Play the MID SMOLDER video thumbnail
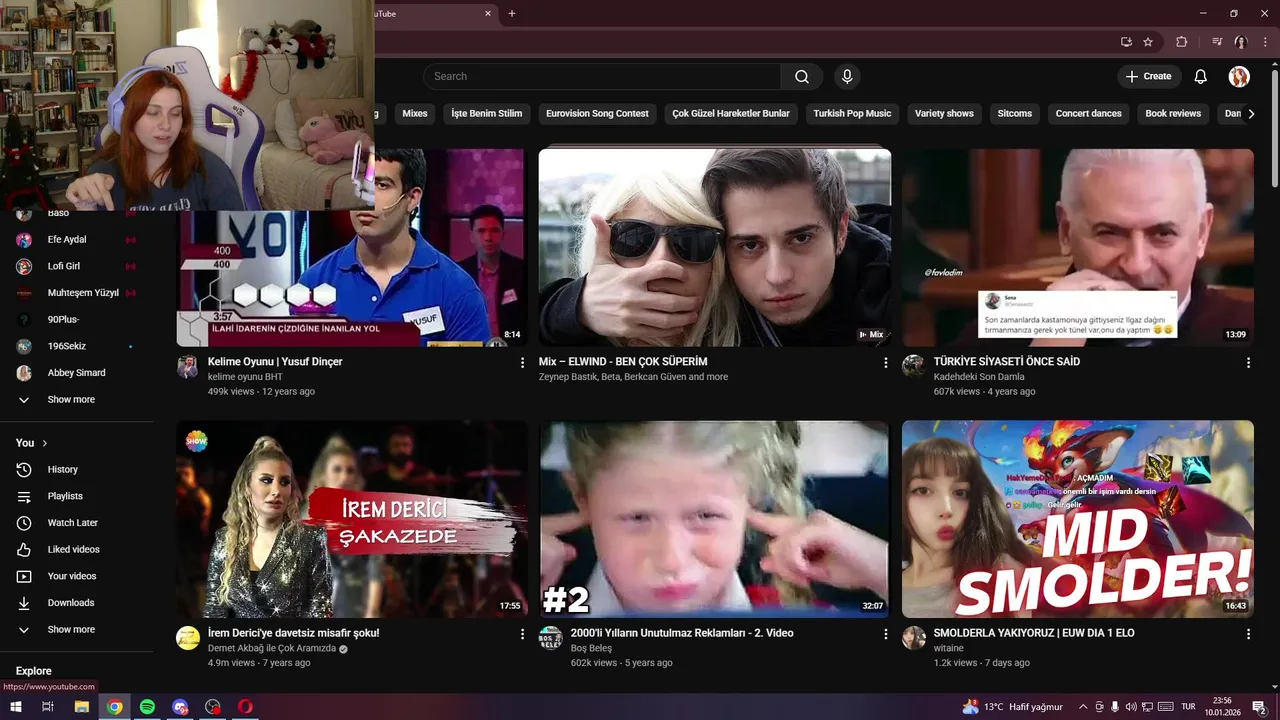This screenshot has width=1280, height=720. pos(1078,519)
